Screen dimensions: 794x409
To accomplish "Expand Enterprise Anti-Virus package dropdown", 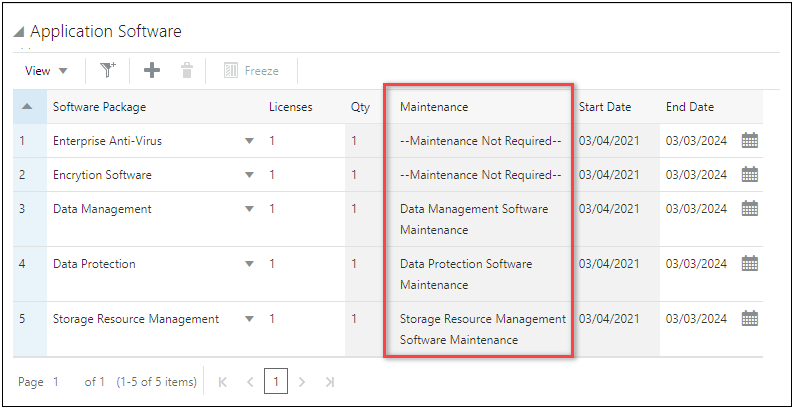I will coord(250,141).
